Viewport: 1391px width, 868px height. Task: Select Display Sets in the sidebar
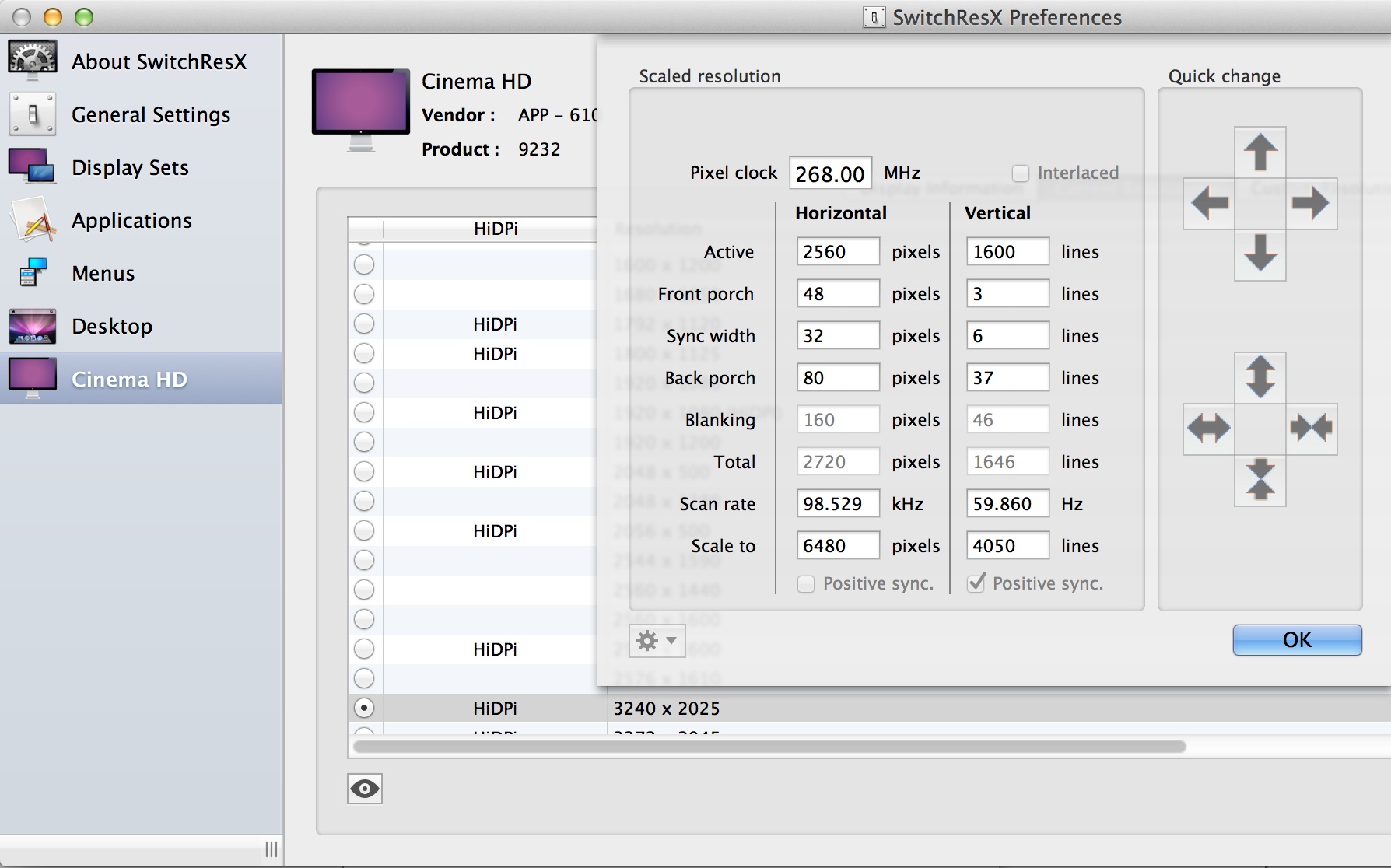[141, 167]
